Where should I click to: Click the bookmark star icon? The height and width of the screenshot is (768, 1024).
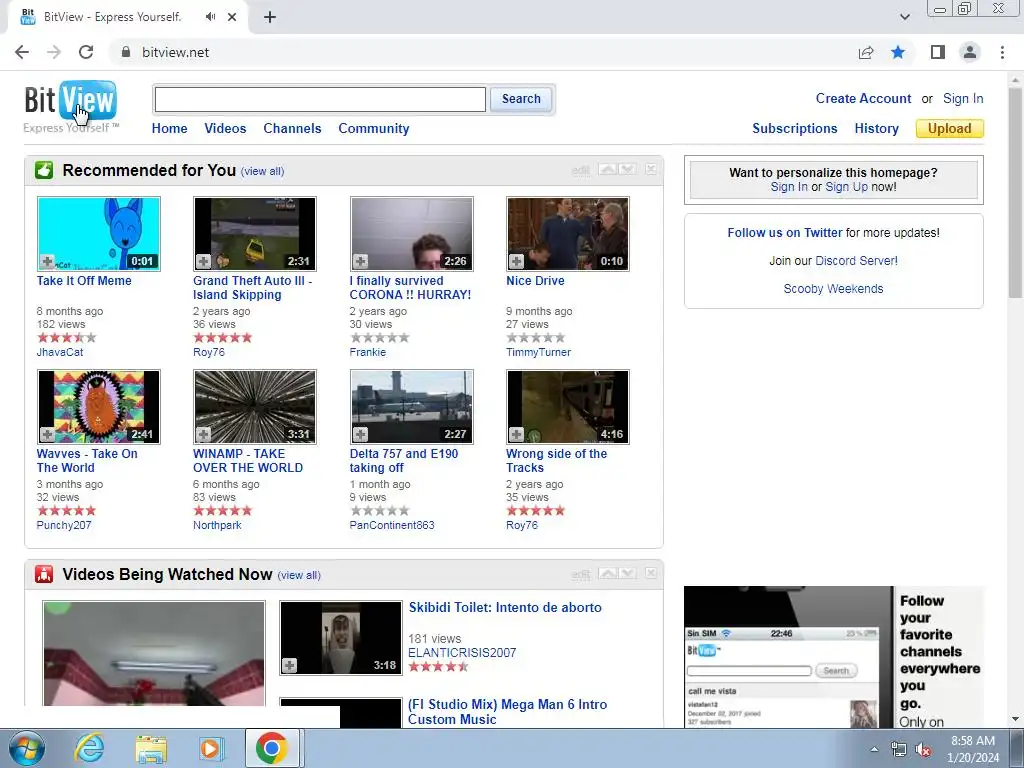click(x=898, y=52)
